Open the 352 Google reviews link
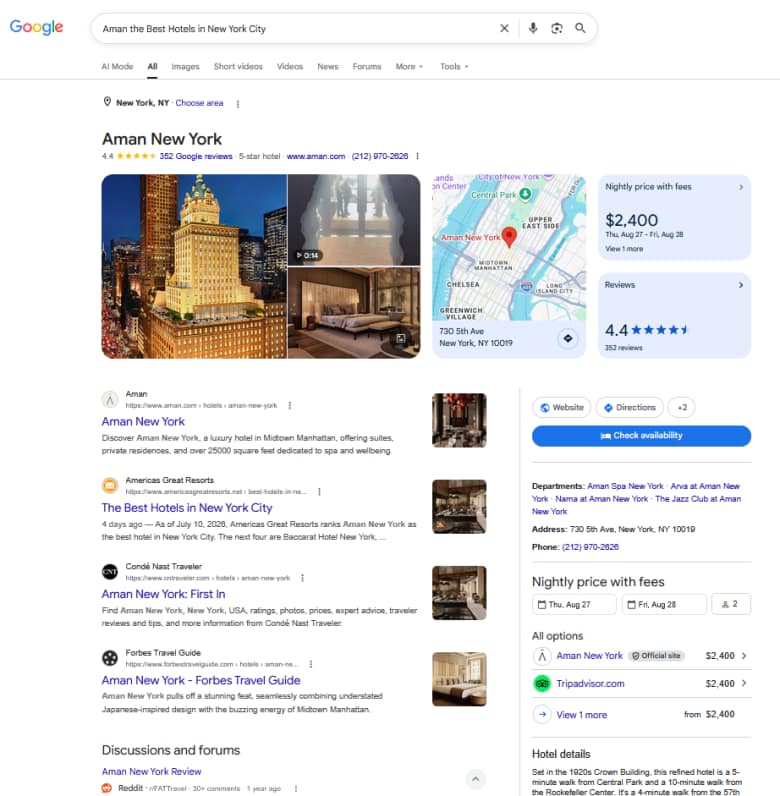780x796 pixels. [x=196, y=156]
